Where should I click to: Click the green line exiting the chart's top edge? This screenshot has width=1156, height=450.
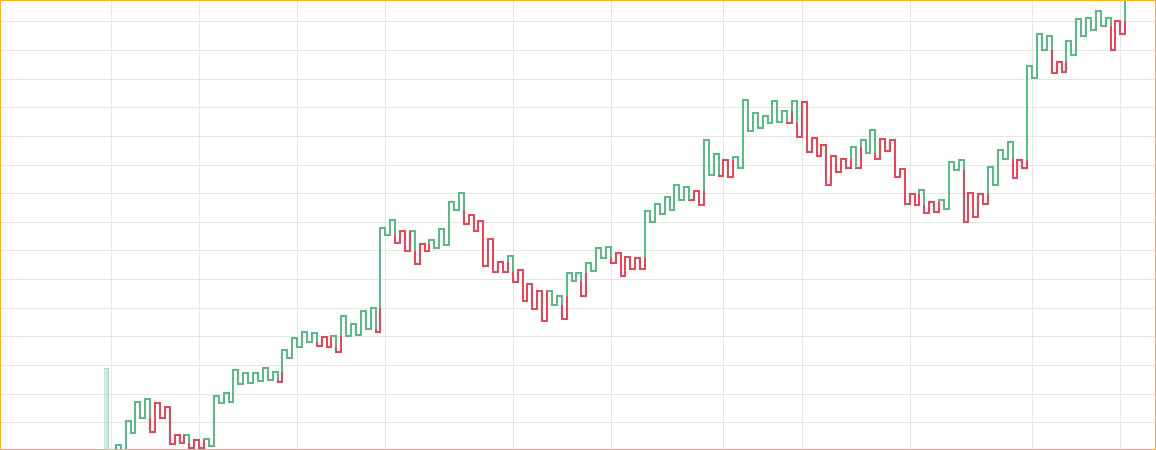(1125, 8)
